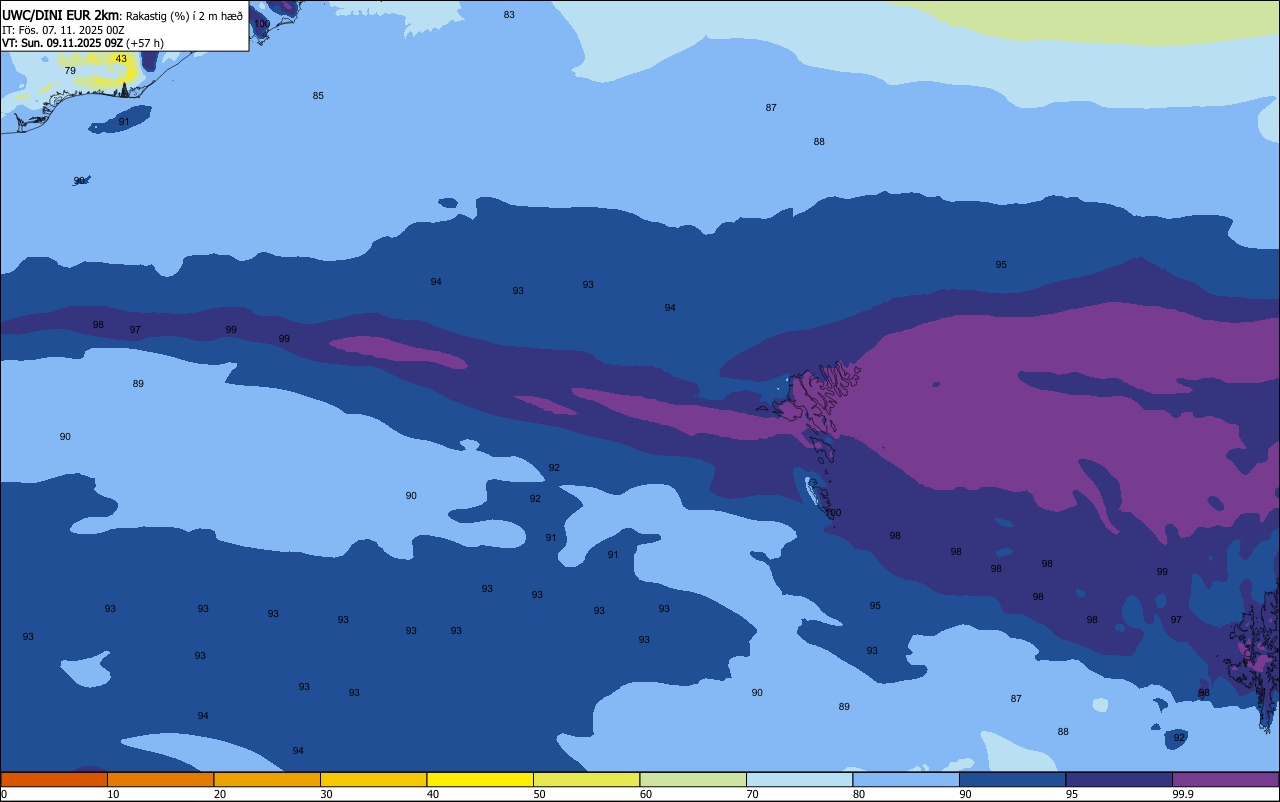Click the 30–40% amber legend swatch
This screenshot has width=1280, height=802.
(373, 779)
